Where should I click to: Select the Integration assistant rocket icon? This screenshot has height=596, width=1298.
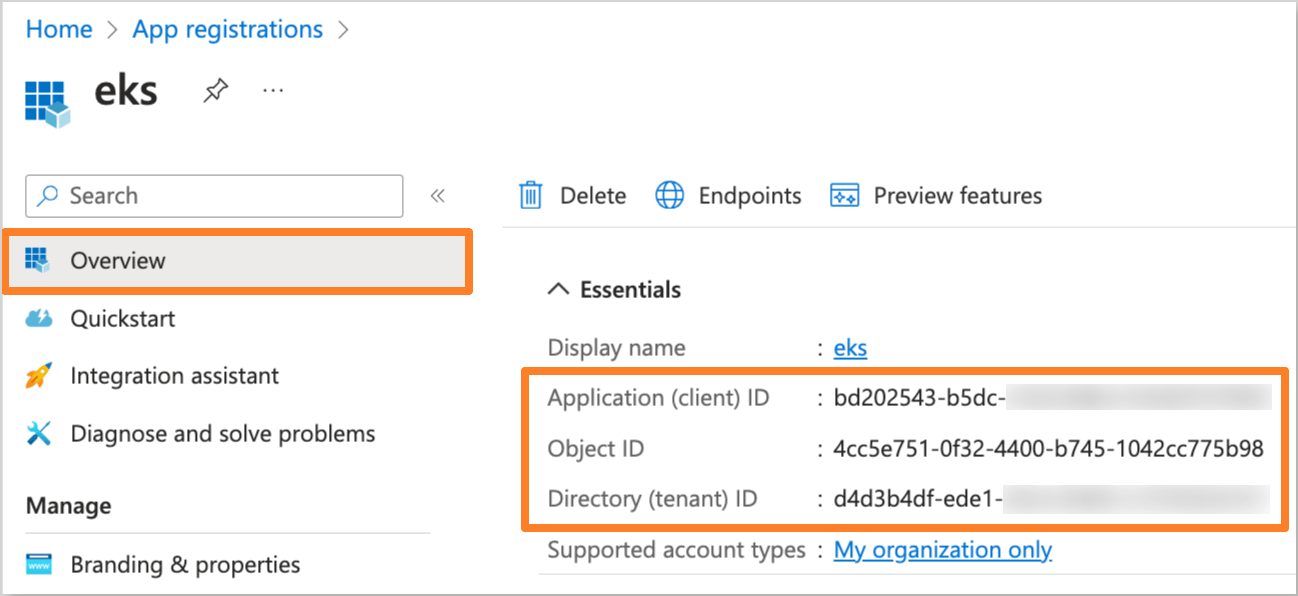pos(38,376)
